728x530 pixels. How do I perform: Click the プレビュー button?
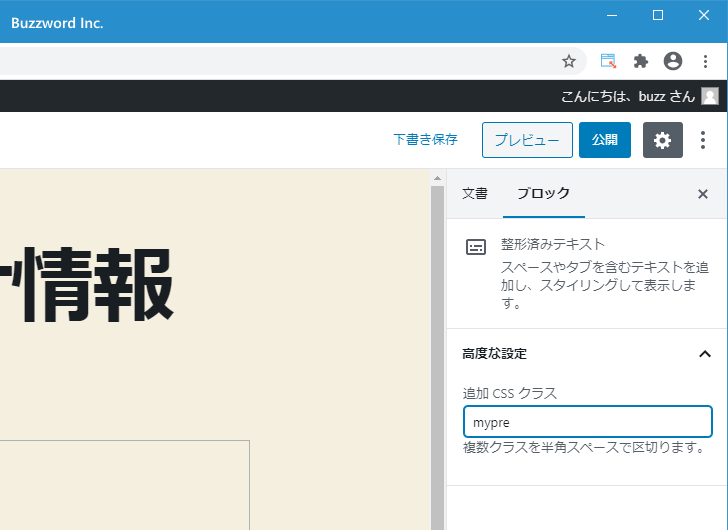(x=527, y=140)
